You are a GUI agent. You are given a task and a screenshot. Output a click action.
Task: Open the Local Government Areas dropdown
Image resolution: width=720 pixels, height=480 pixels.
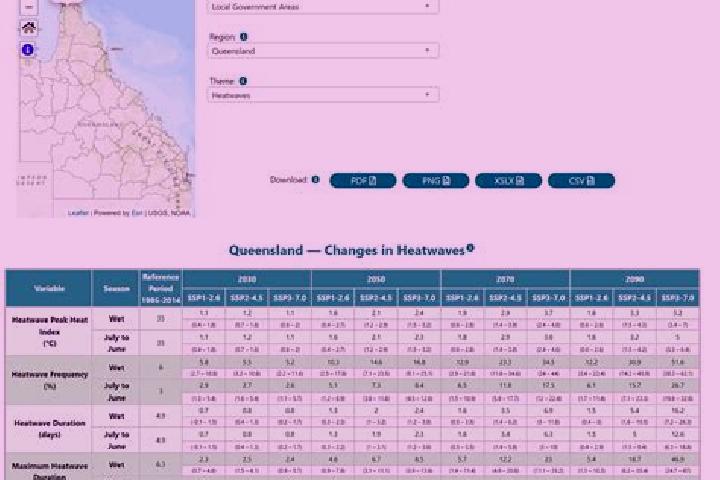(x=323, y=6)
